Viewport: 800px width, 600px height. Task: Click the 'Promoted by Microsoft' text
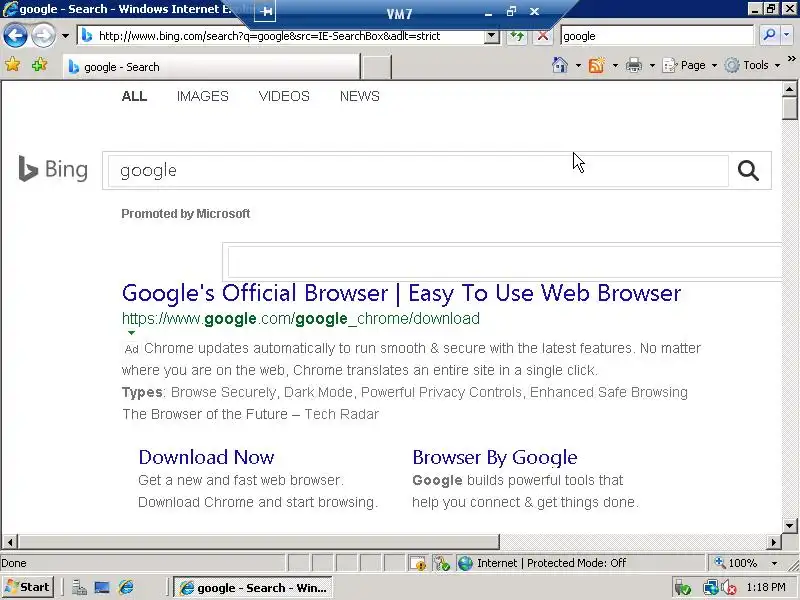[x=186, y=214]
